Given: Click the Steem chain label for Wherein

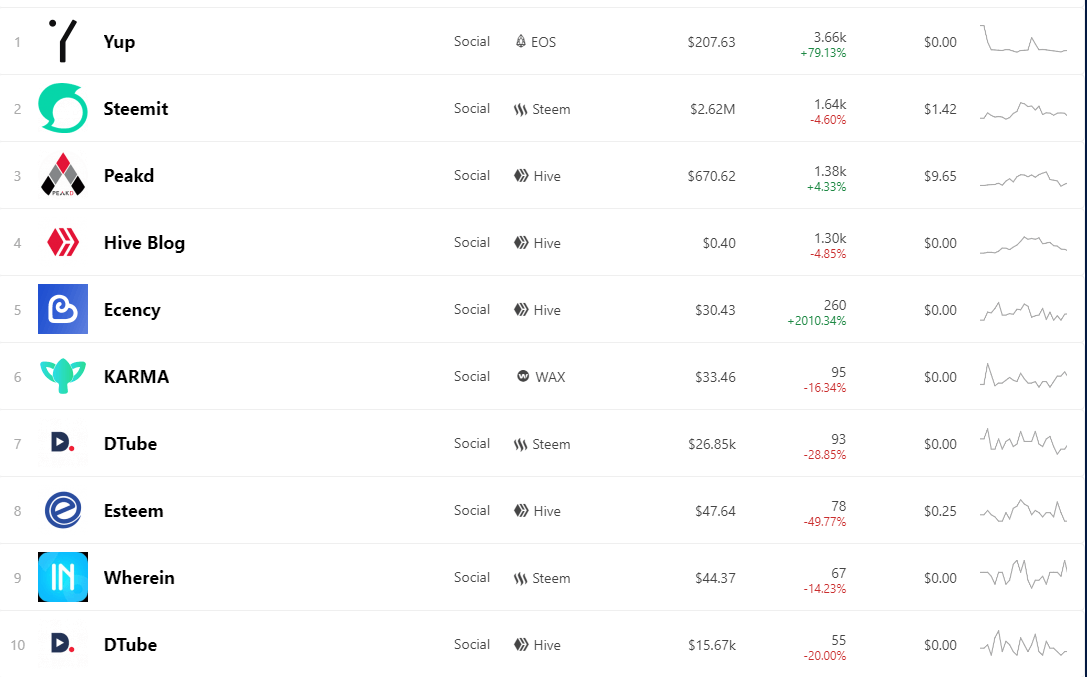Looking at the screenshot, I should point(551,578).
